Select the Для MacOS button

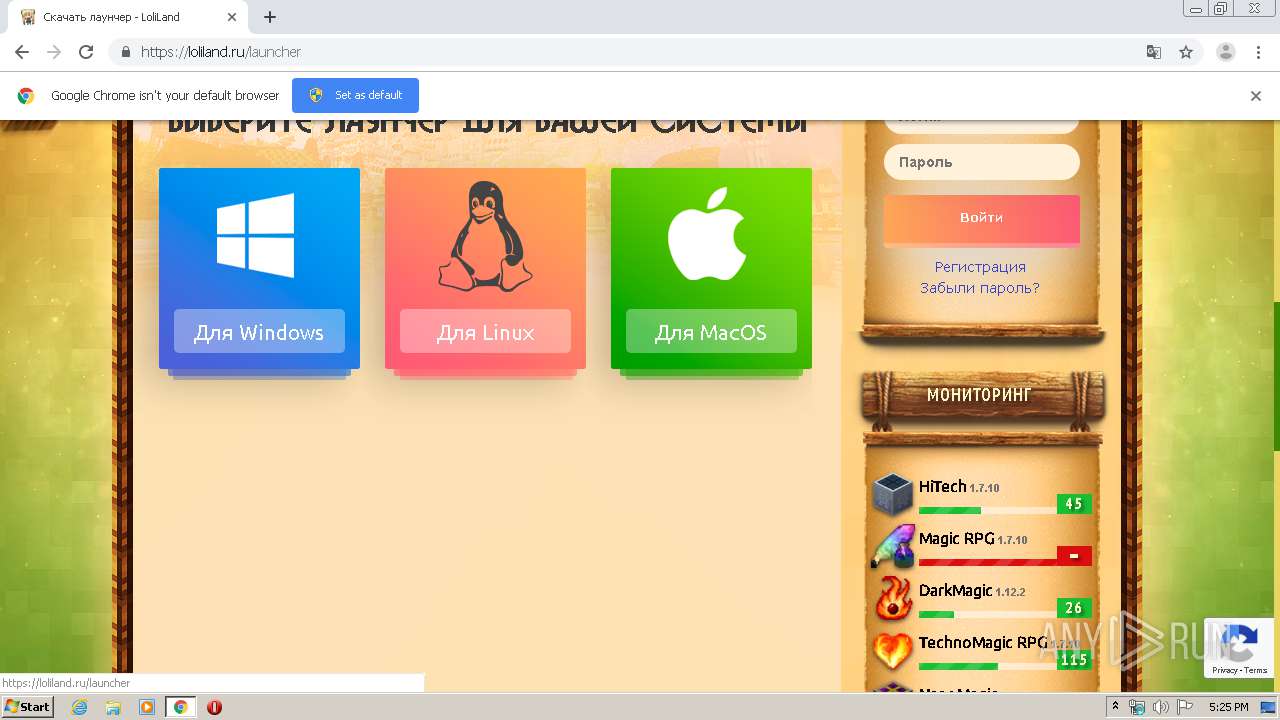[x=711, y=332]
